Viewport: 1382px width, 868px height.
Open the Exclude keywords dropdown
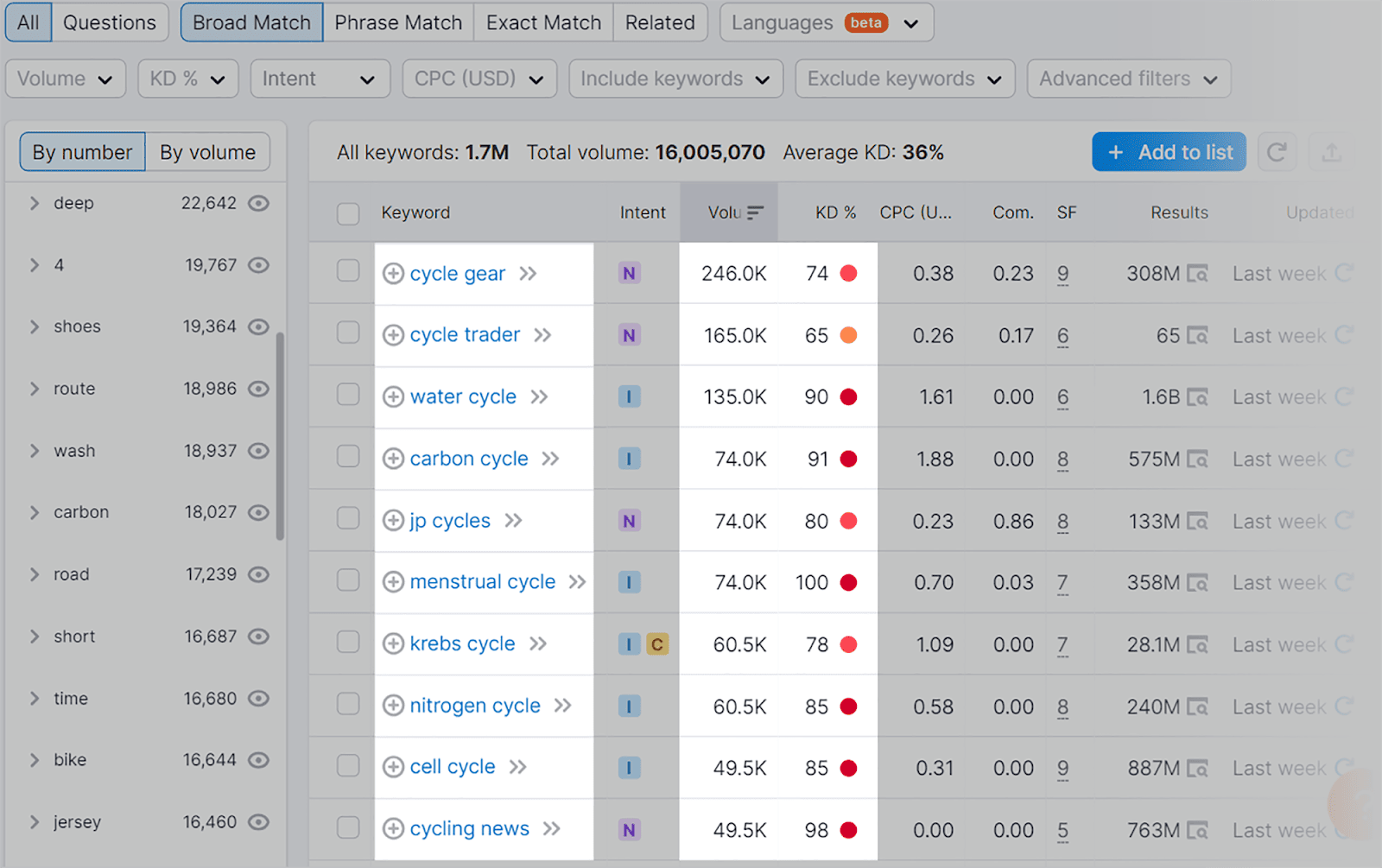tap(905, 79)
